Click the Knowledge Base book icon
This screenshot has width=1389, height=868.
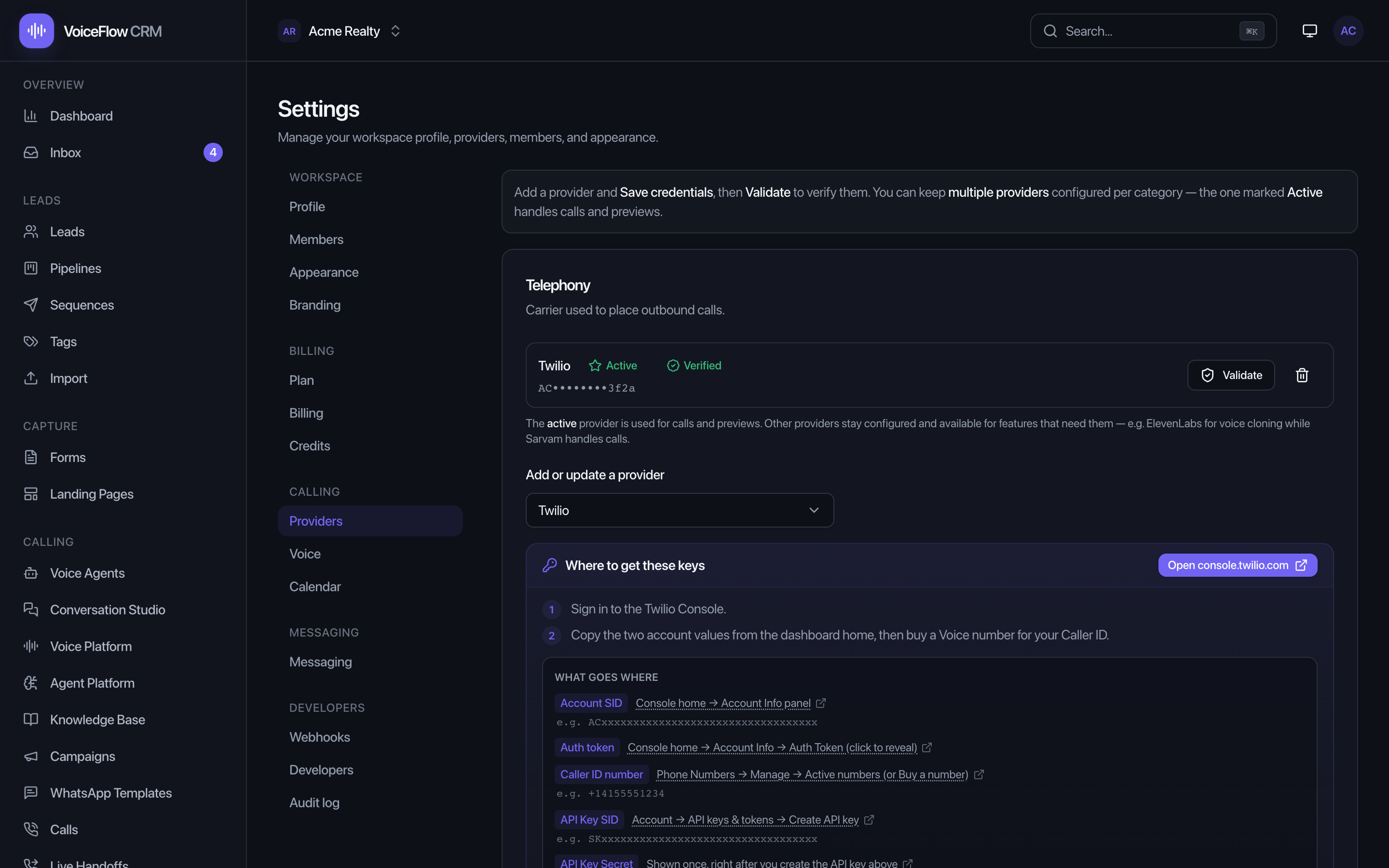coord(31,720)
